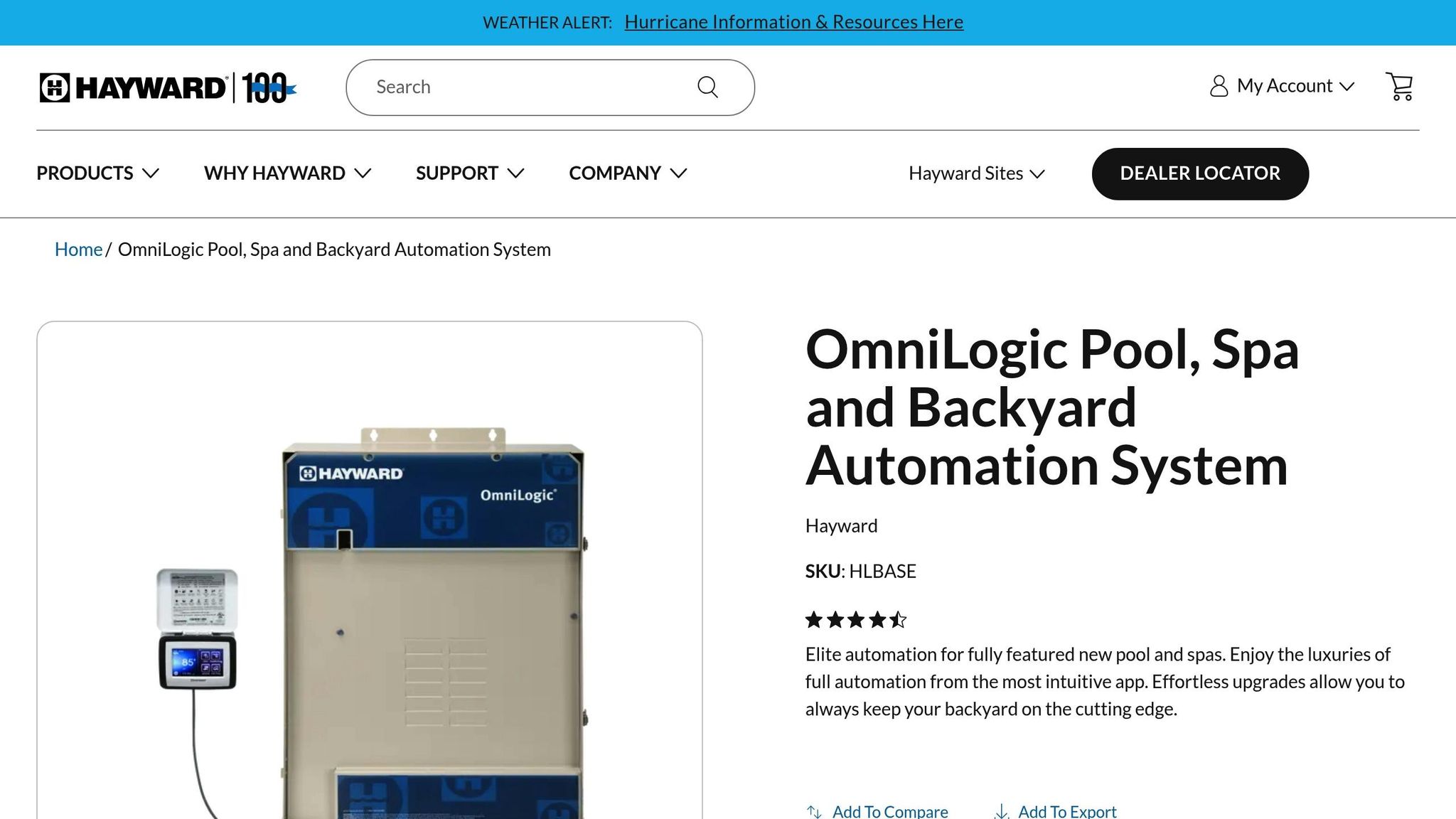Click Add To Export link
The width and height of the screenshot is (1456, 819).
pyautogui.click(x=1067, y=811)
